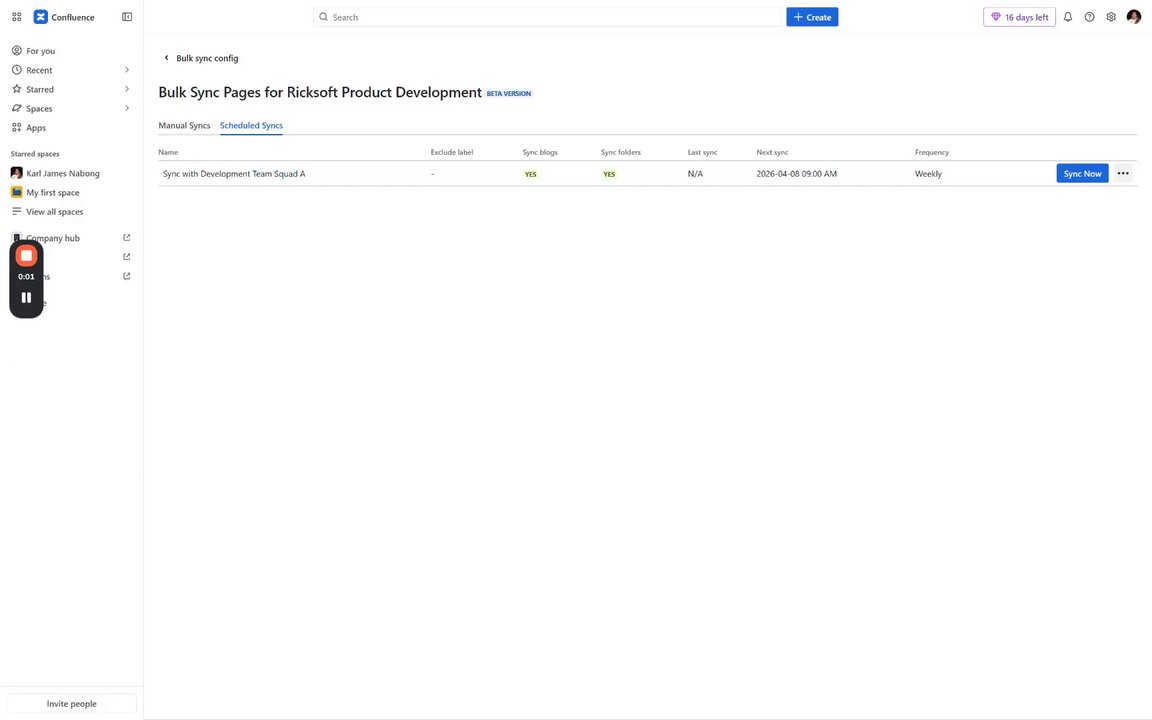Viewport: 1152px width, 720px height.
Task: Click next sync date 2026-04-08 09:00 AM
Action: tap(796, 174)
